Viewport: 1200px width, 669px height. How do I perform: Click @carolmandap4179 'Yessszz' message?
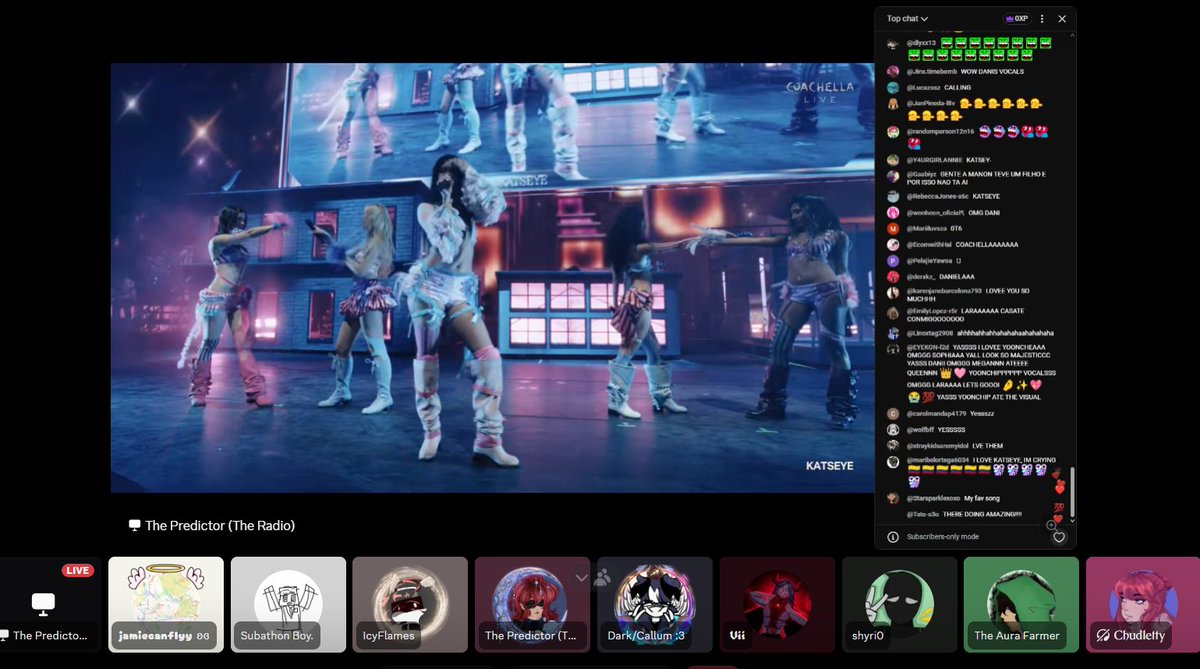(941, 413)
